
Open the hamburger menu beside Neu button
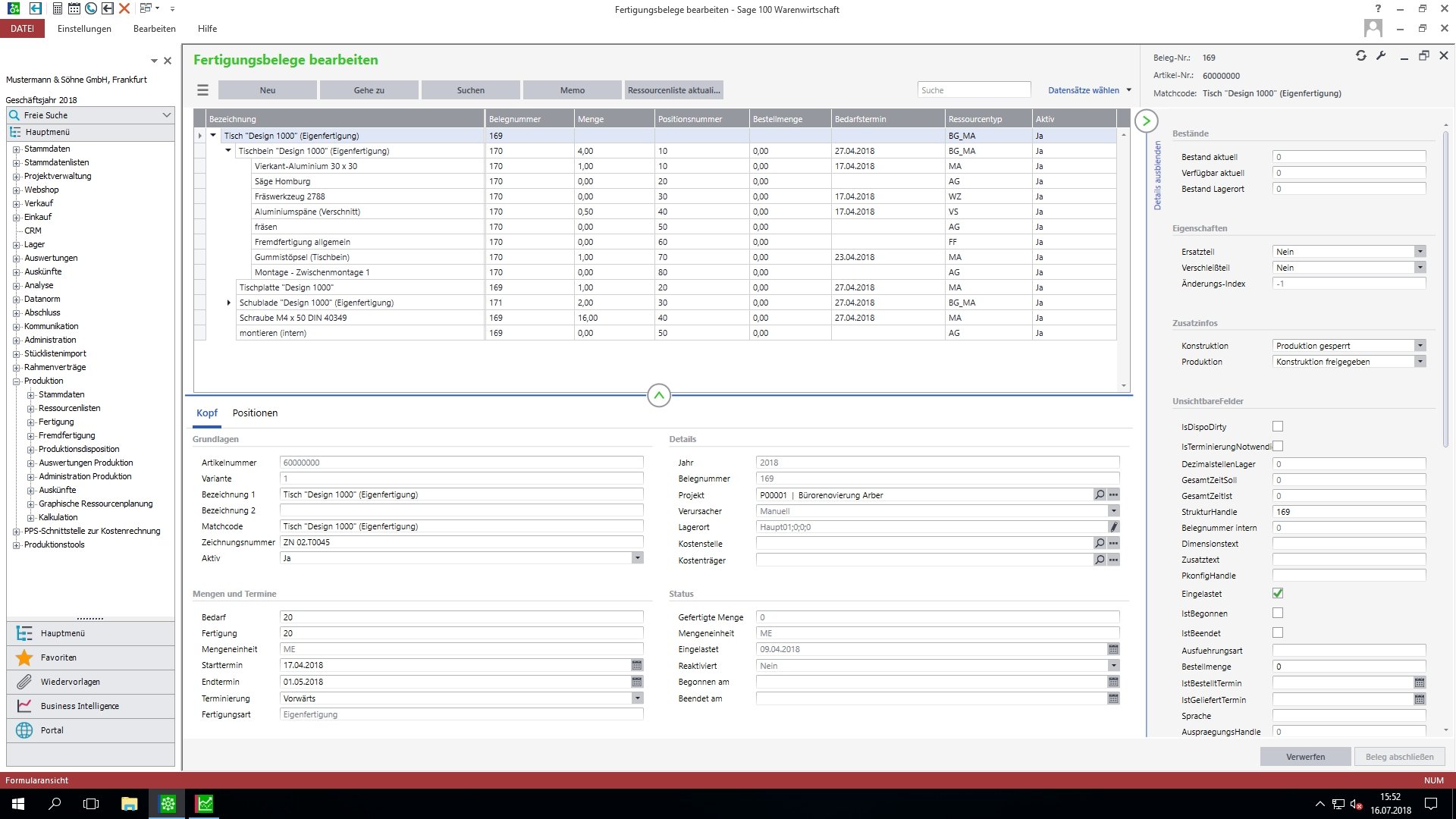point(202,90)
